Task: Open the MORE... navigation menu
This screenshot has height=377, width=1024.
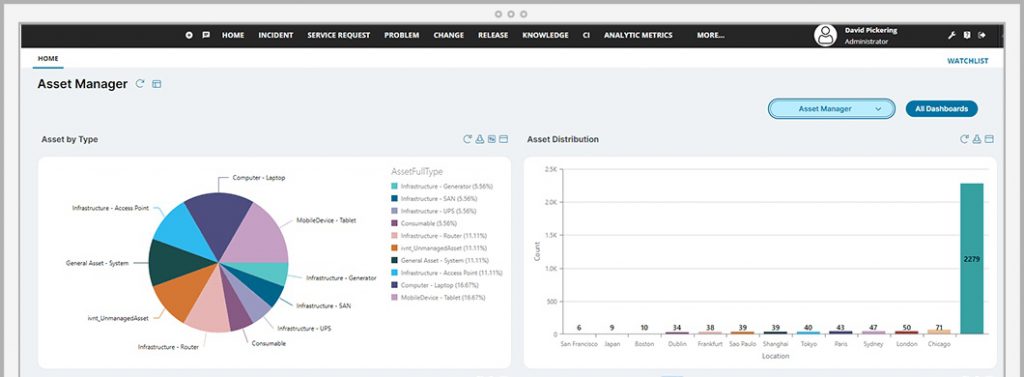Action: pos(711,35)
